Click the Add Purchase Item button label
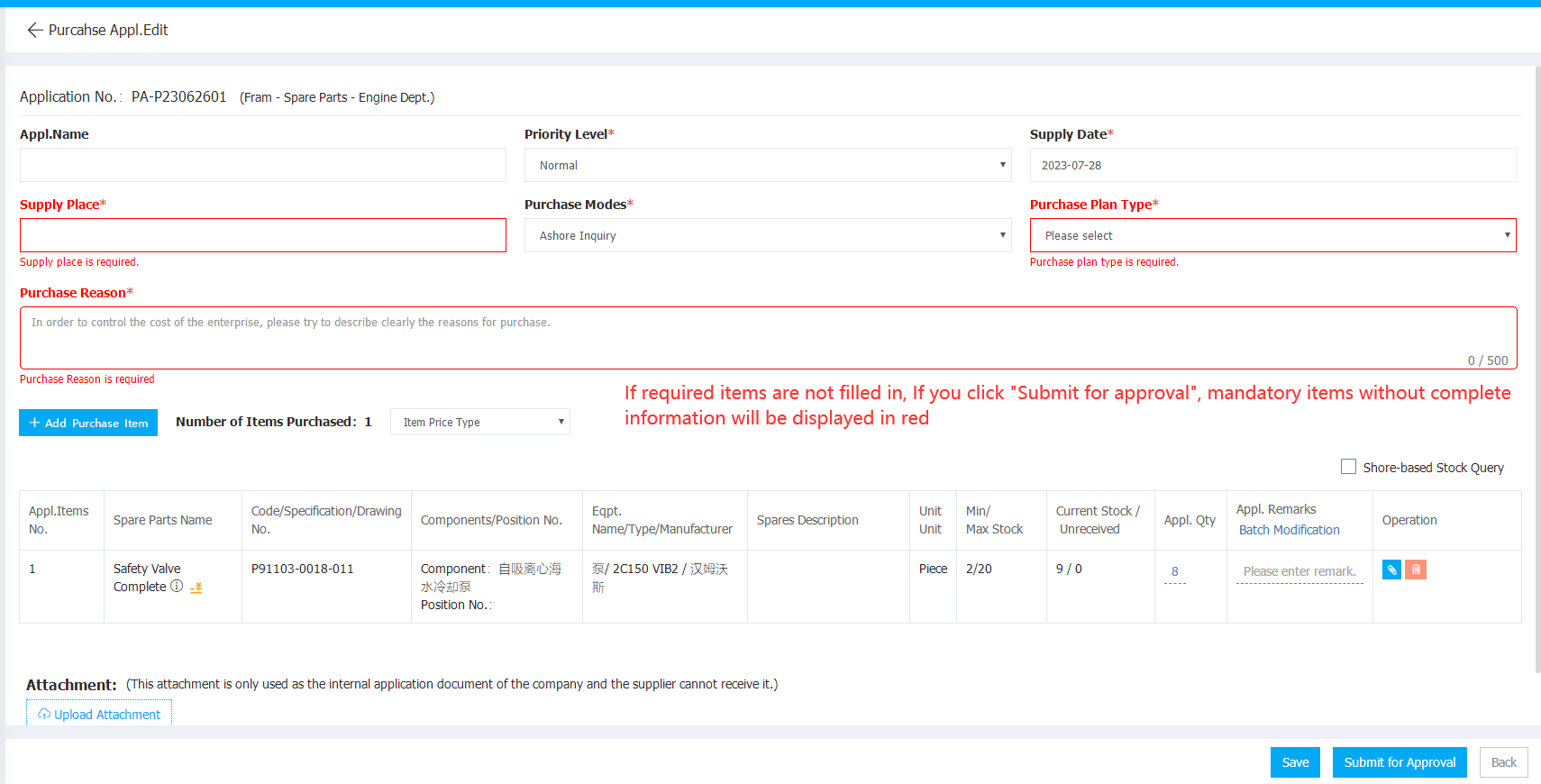 click(96, 423)
